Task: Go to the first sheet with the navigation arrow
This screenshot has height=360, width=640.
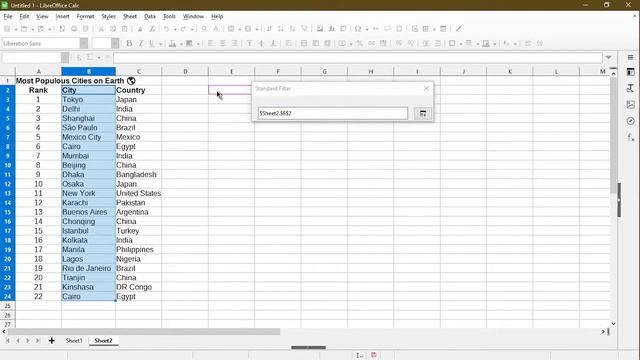Action: (x=7, y=340)
